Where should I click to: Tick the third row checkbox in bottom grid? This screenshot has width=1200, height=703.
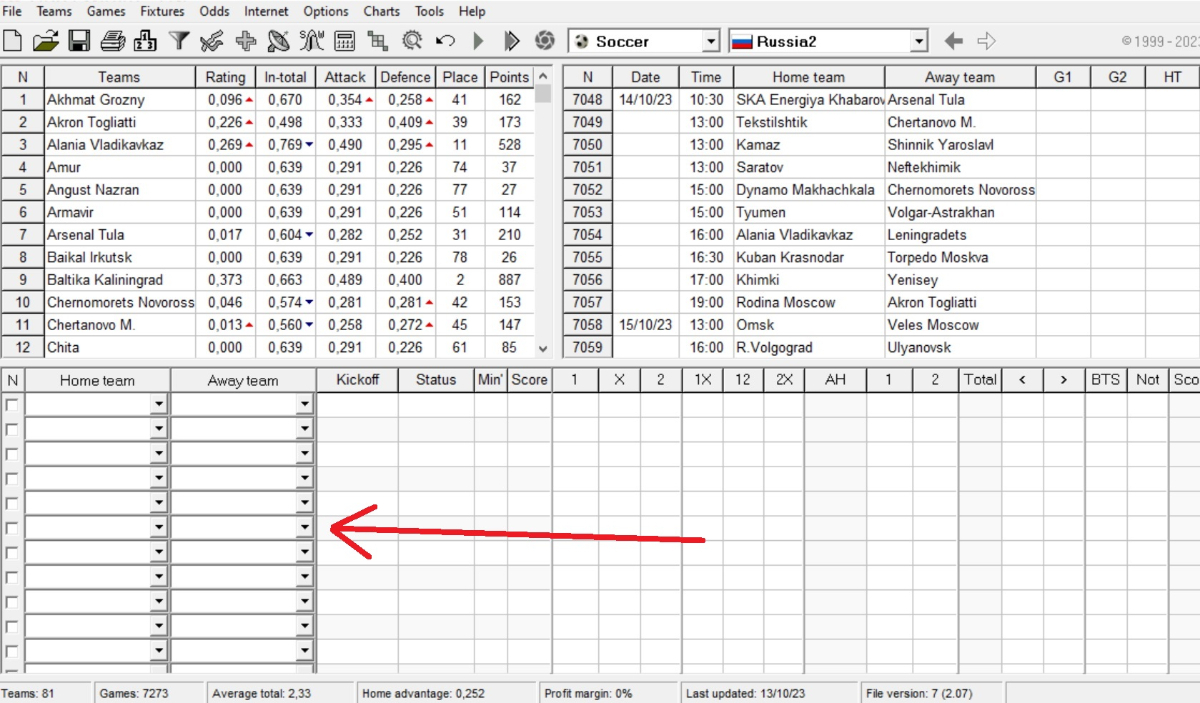(x=12, y=454)
